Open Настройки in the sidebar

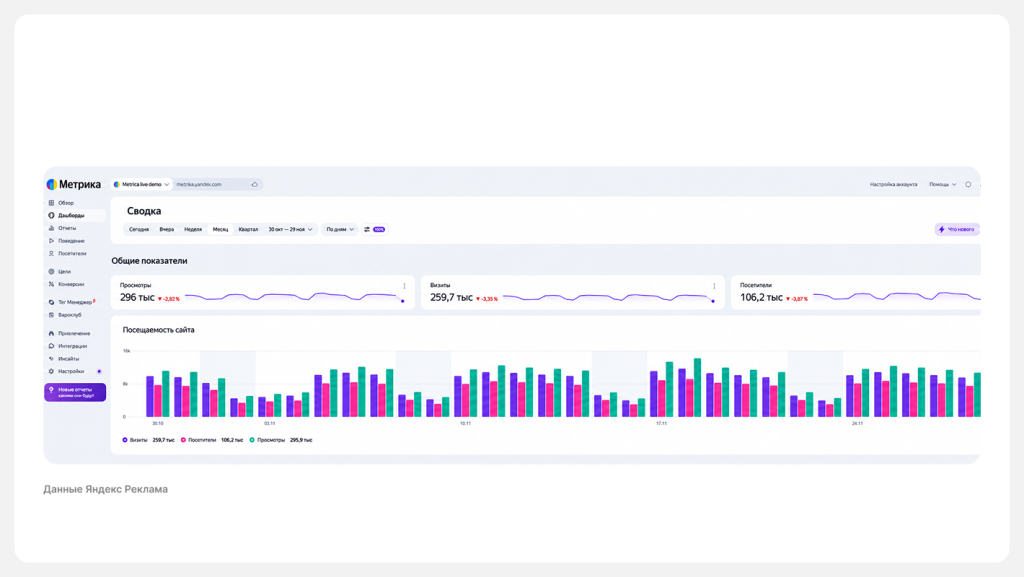66,371
